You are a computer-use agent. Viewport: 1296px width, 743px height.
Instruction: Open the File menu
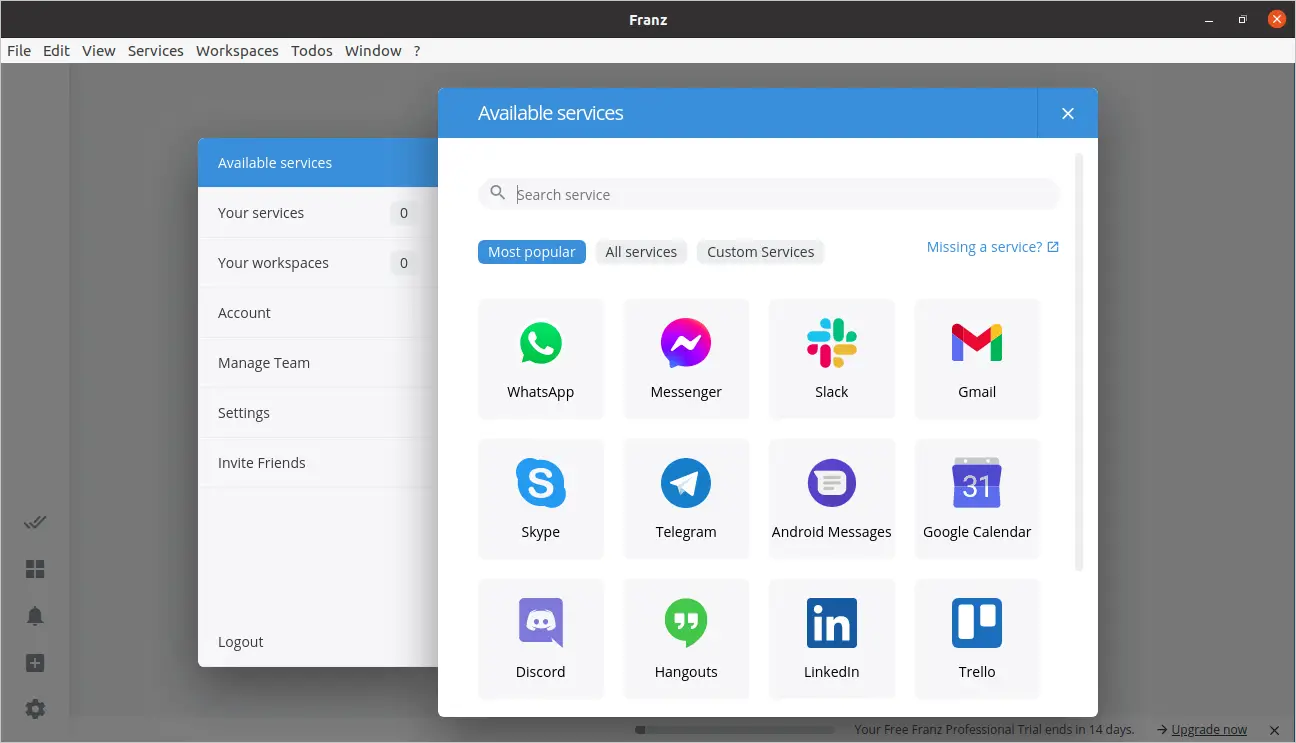point(19,50)
